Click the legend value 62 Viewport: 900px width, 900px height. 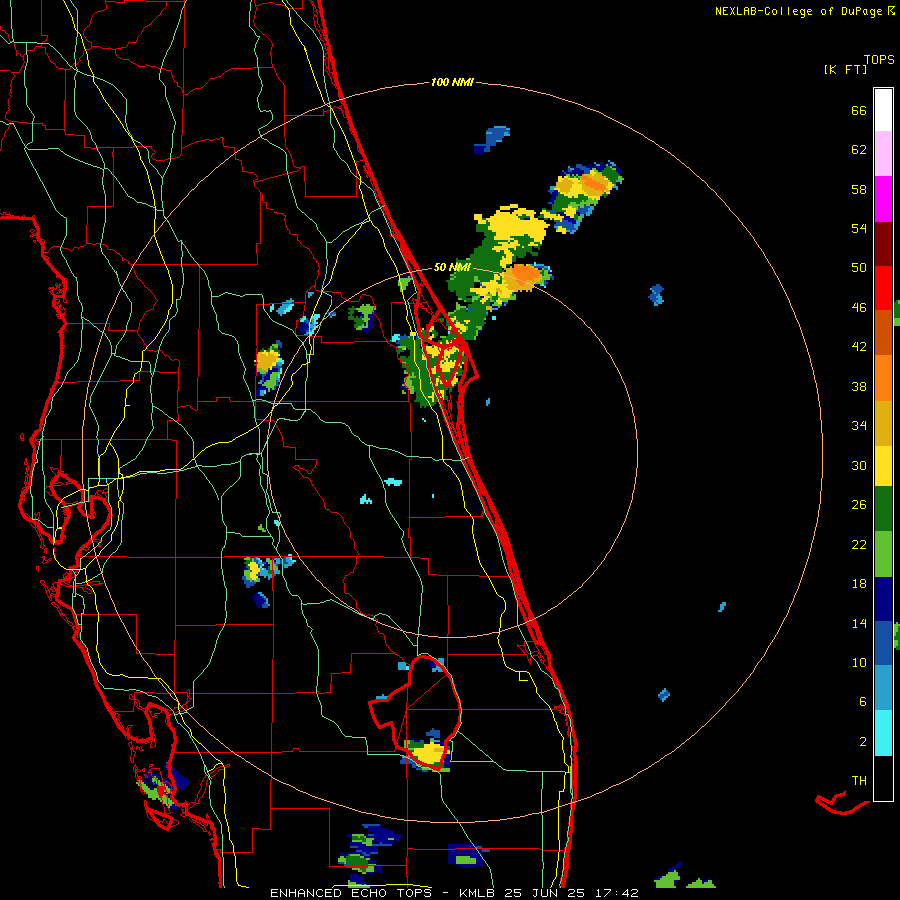point(859,150)
